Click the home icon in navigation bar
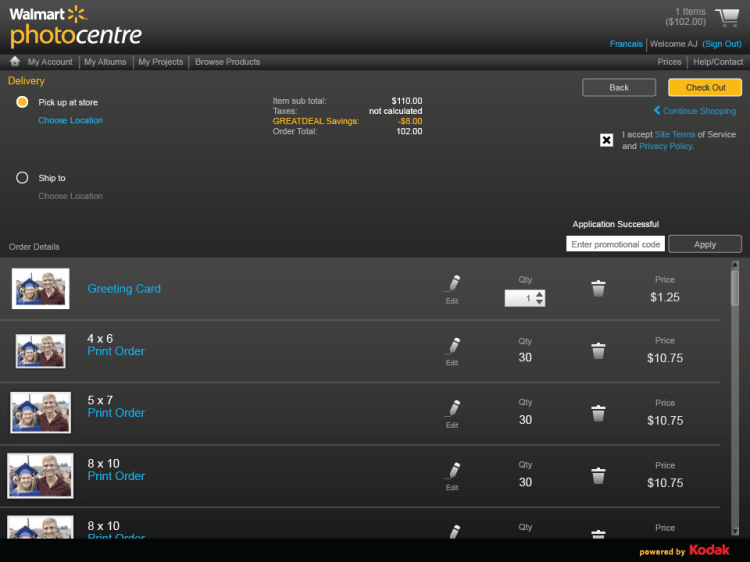Image resolution: width=750 pixels, height=562 pixels. pos(15,62)
